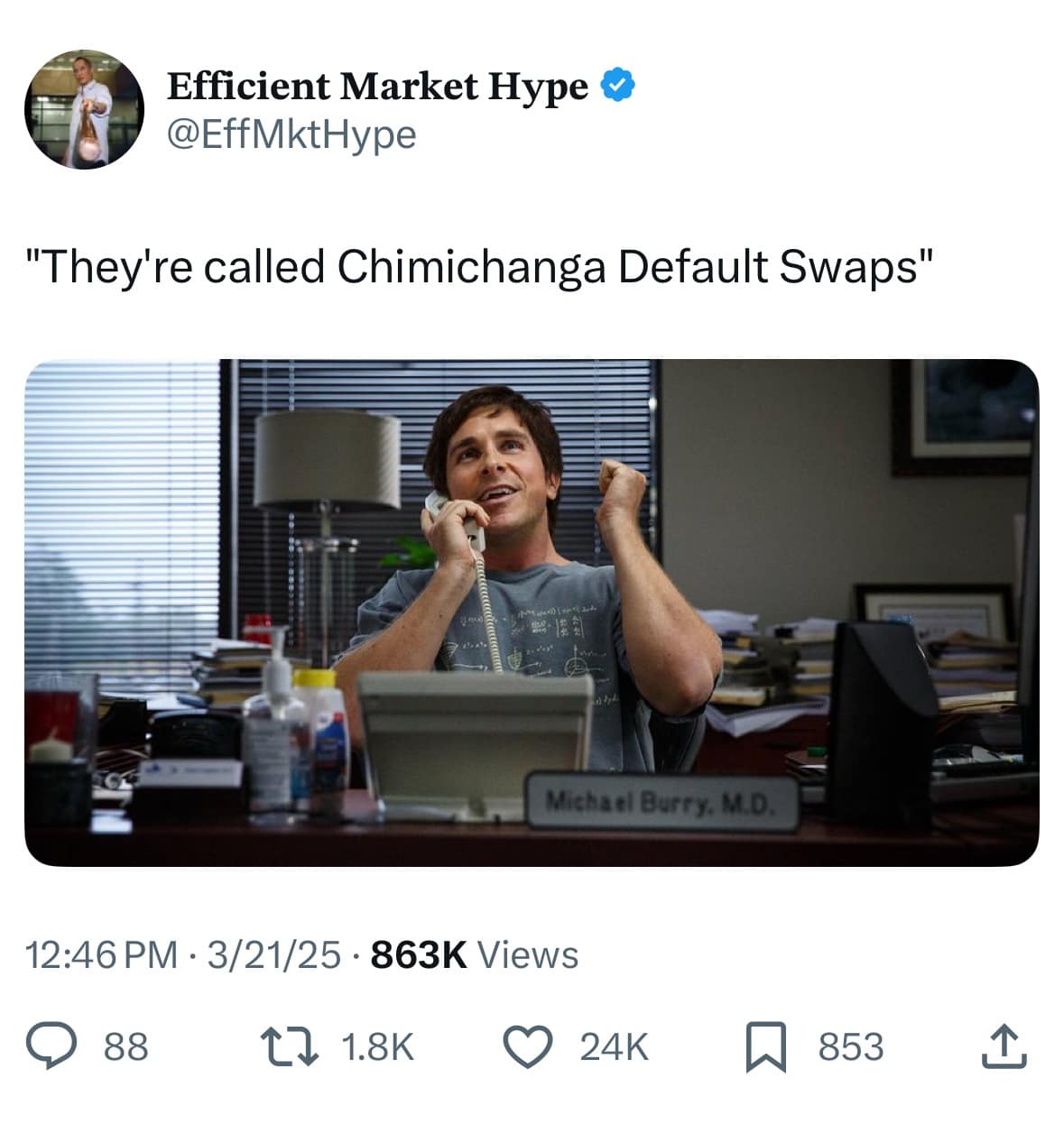Click the 12:46 PM timestamp

102,954
